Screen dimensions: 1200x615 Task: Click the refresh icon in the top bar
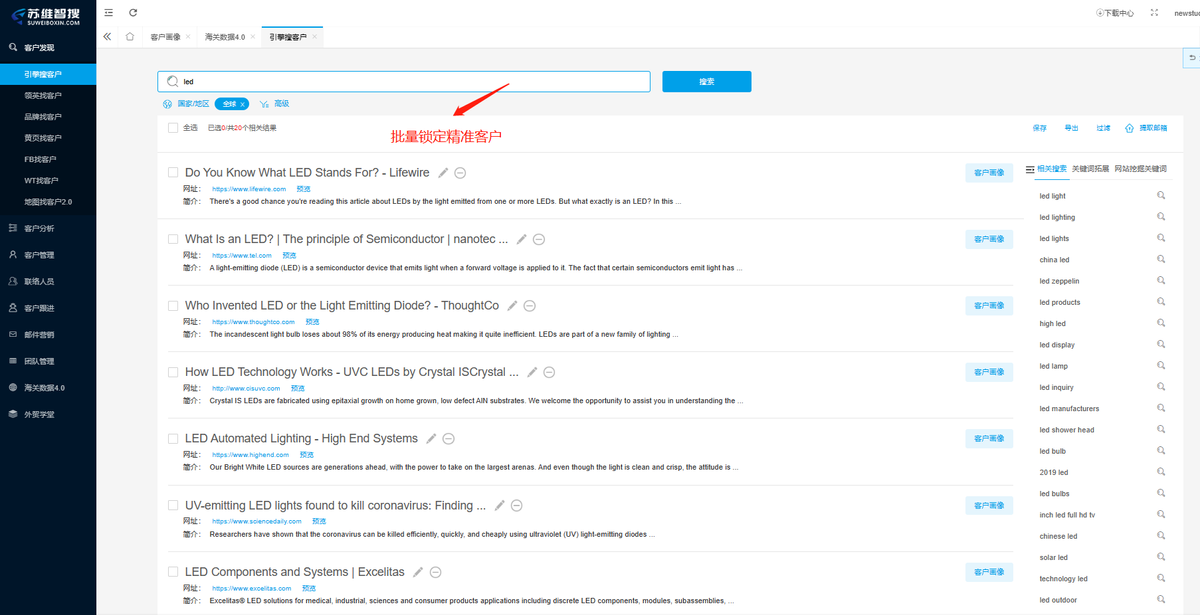[134, 12]
